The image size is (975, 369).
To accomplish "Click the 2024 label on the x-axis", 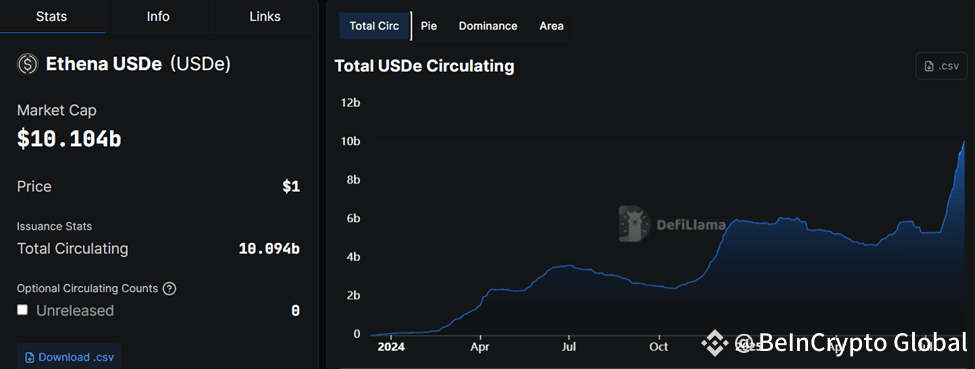I will coord(391,347).
